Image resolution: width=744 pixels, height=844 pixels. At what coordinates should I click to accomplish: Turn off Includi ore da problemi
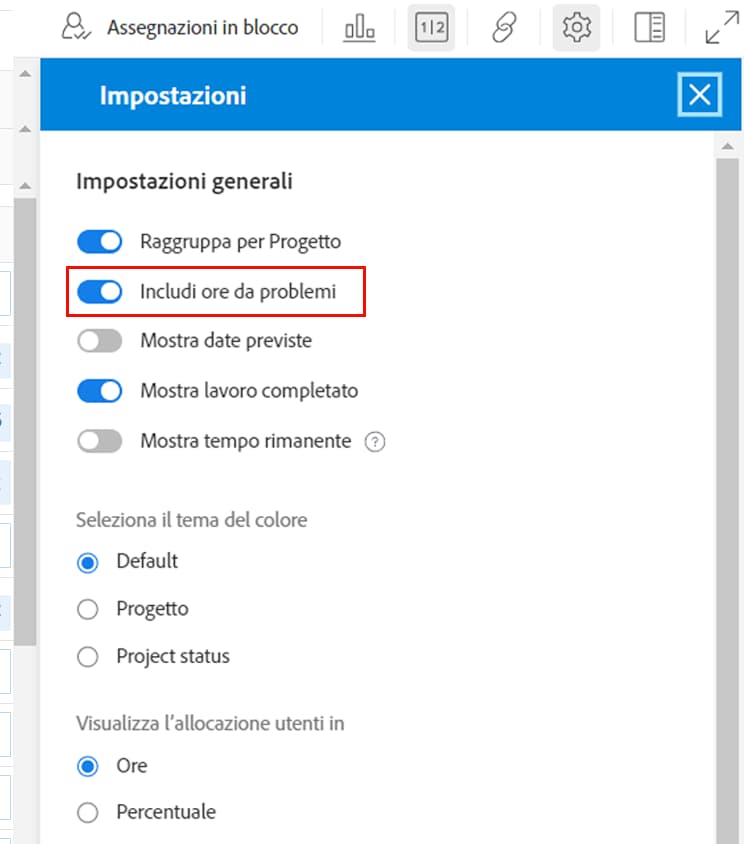pyautogui.click(x=100, y=292)
